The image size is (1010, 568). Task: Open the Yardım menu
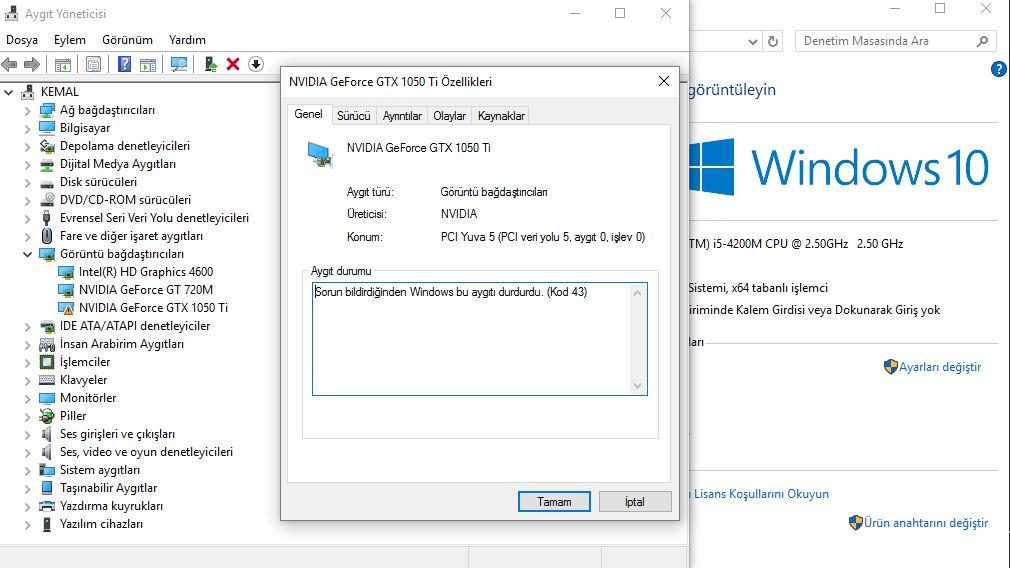click(x=187, y=40)
